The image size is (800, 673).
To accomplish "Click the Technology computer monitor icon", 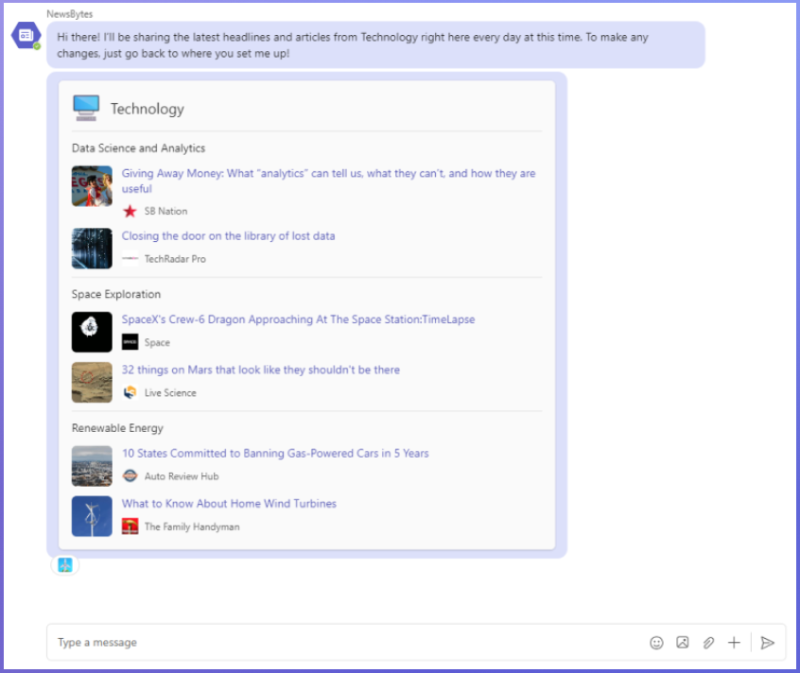I will point(86,108).
